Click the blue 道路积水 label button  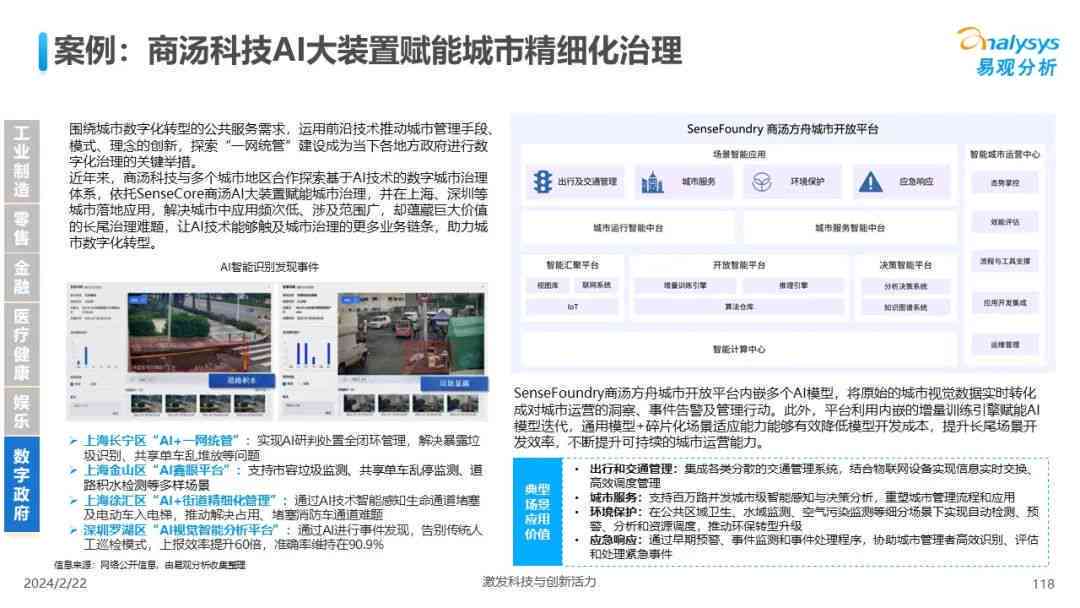[242, 381]
